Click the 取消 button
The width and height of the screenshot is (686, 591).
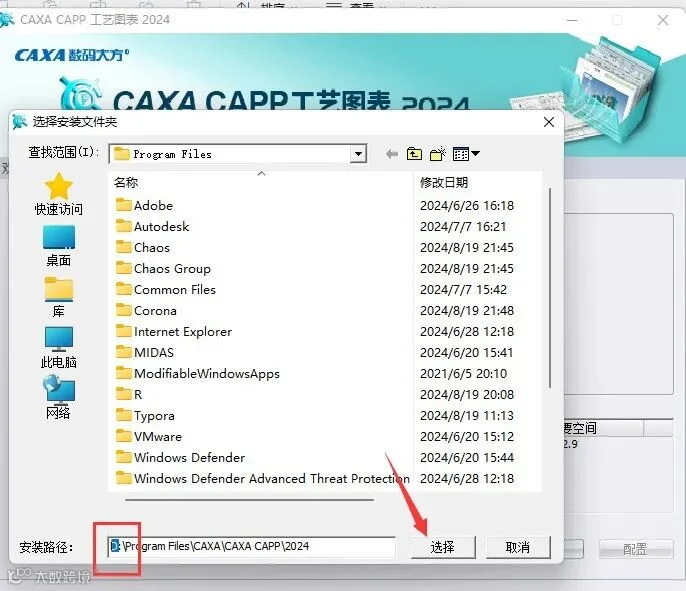coord(518,547)
